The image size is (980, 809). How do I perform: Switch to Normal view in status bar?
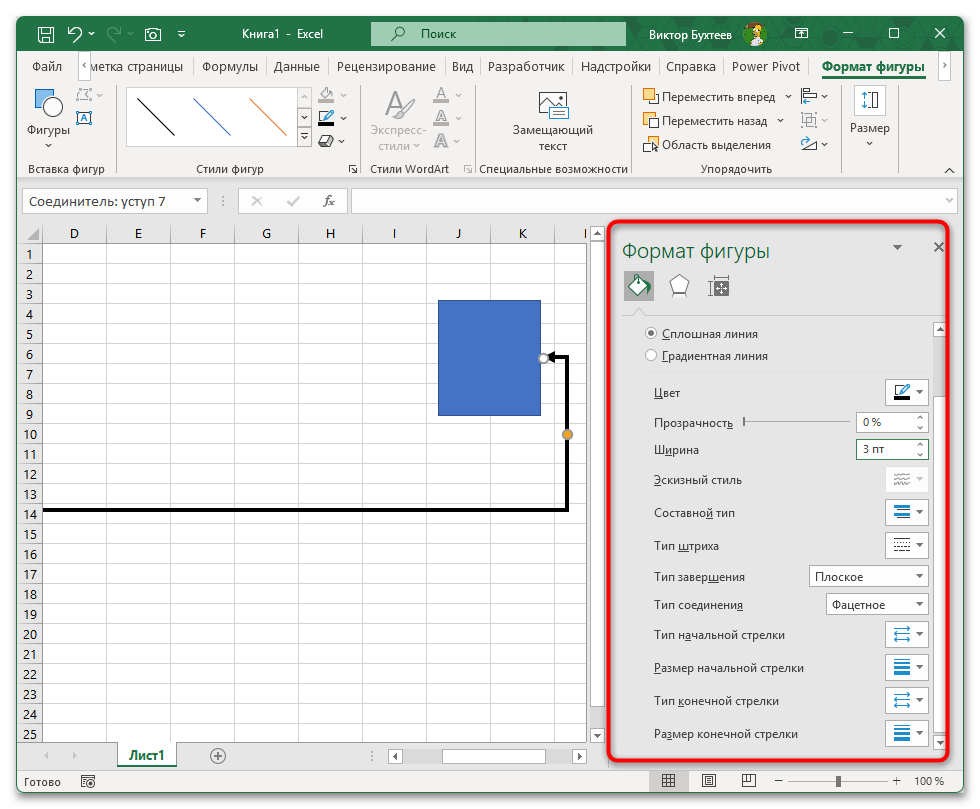tap(668, 781)
